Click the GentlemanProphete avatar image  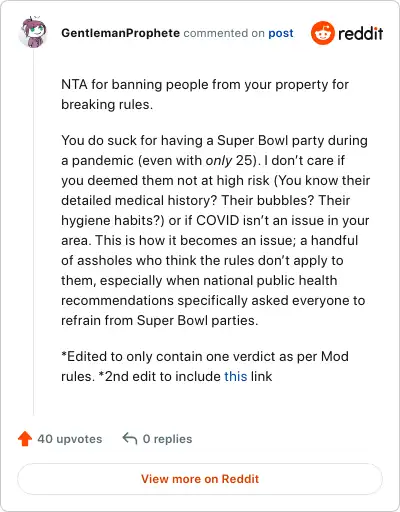[33, 33]
